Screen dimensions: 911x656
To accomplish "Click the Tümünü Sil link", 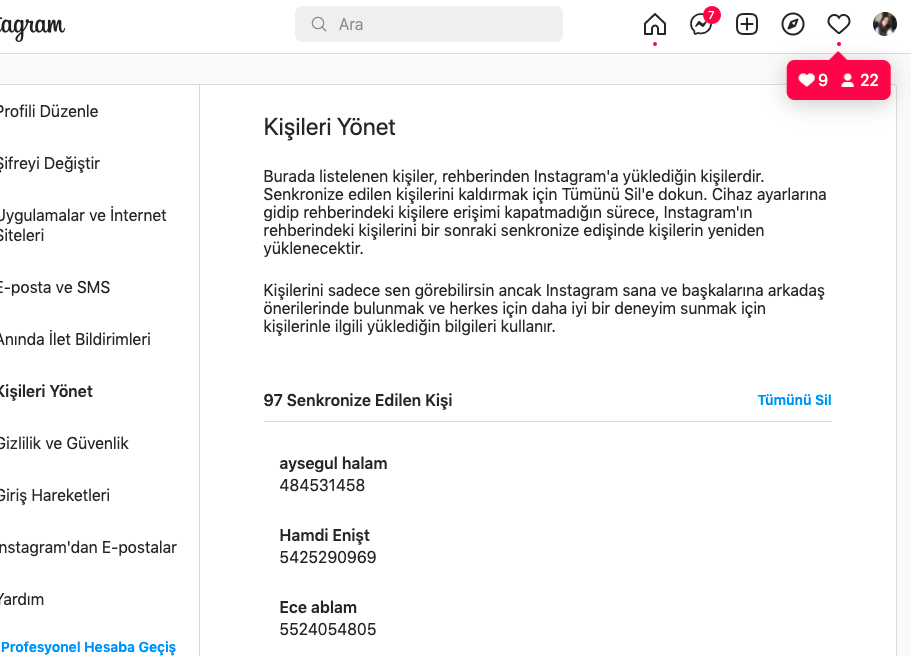I will [794, 400].
